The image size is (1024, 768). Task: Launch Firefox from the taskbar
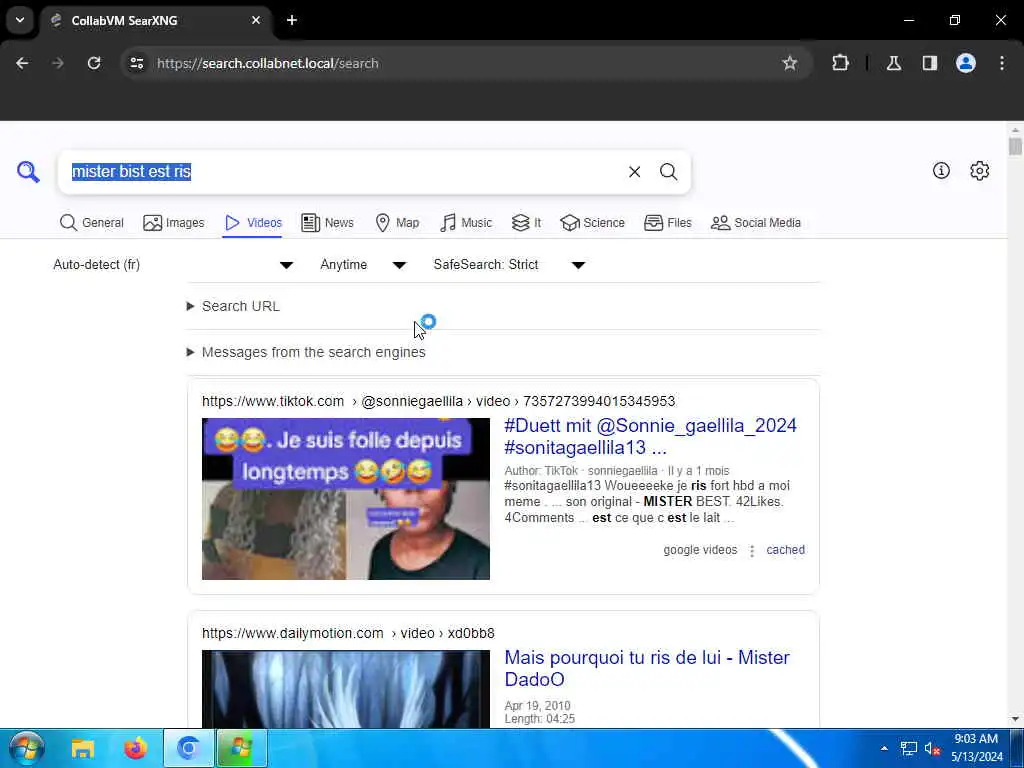pyautogui.click(x=136, y=748)
